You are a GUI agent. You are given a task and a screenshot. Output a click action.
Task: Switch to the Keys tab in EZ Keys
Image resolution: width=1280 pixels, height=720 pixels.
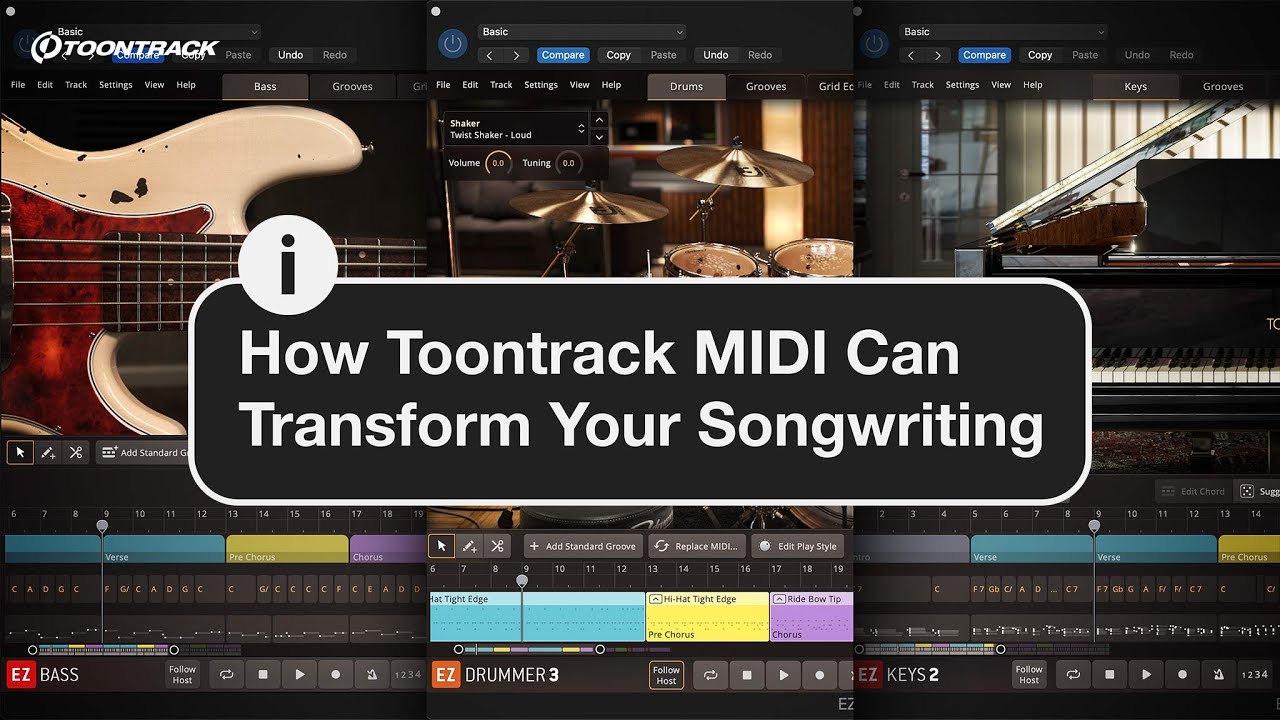tap(1135, 87)
